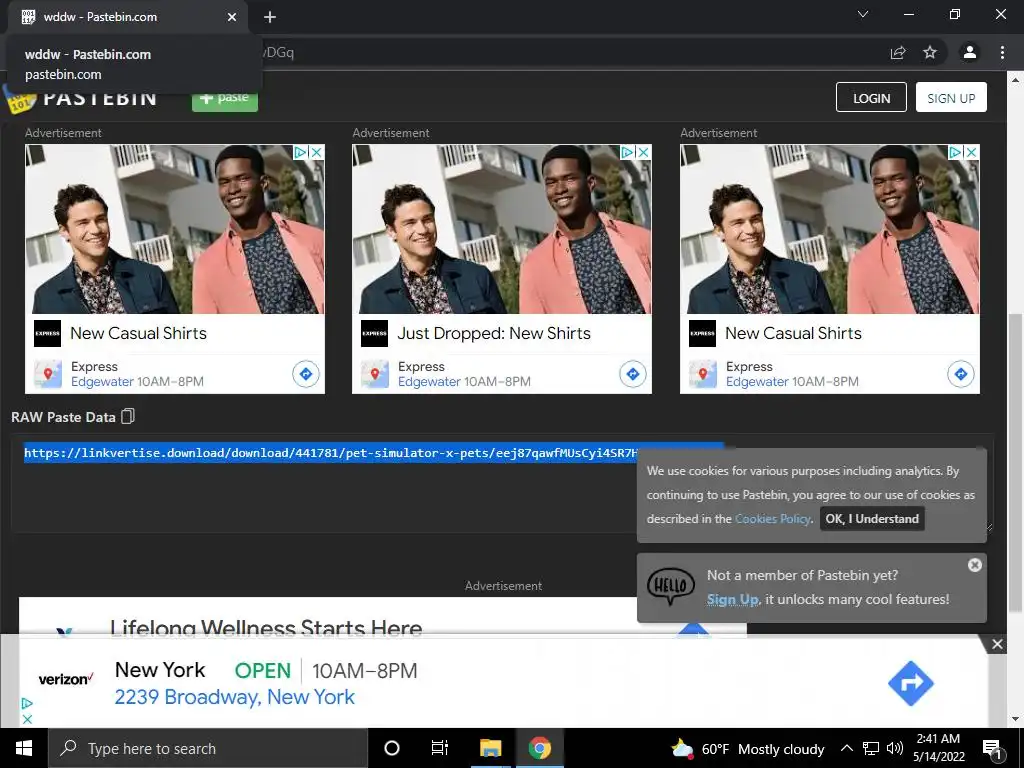Click the Pastebin logo
The image size is (1024, 768).
click(81, 99)
